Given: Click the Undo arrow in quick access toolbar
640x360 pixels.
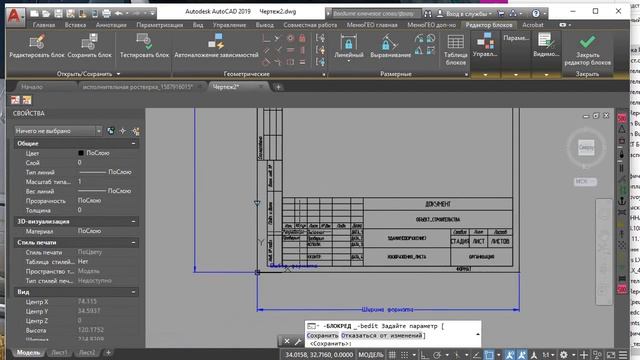Looking at the screenshot, I should coord(118,14).
